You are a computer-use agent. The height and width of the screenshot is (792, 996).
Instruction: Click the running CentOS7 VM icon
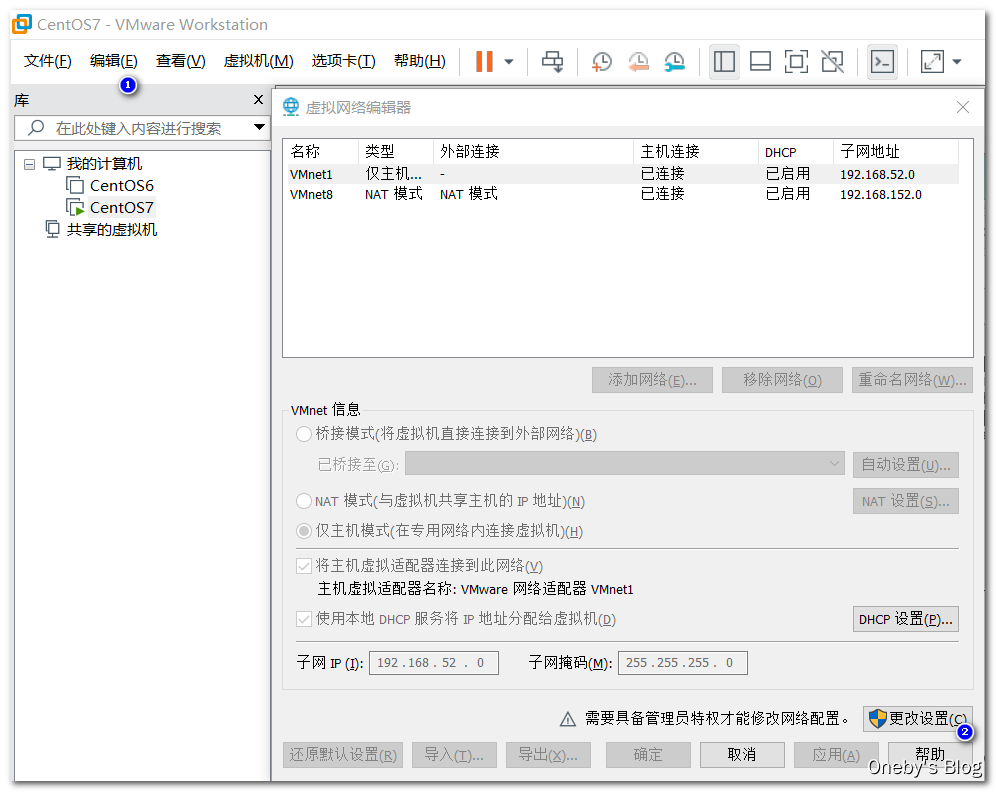coord(75,207)
